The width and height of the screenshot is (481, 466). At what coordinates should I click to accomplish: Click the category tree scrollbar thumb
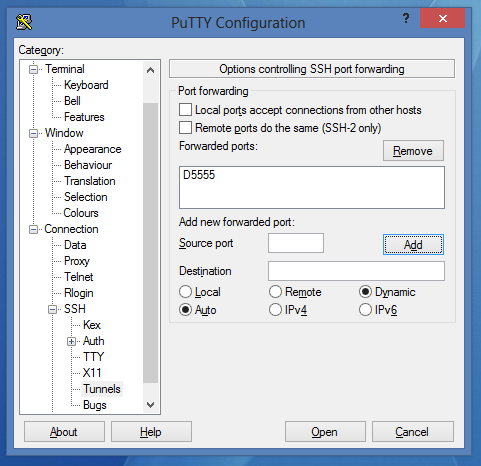click(150, 243)
